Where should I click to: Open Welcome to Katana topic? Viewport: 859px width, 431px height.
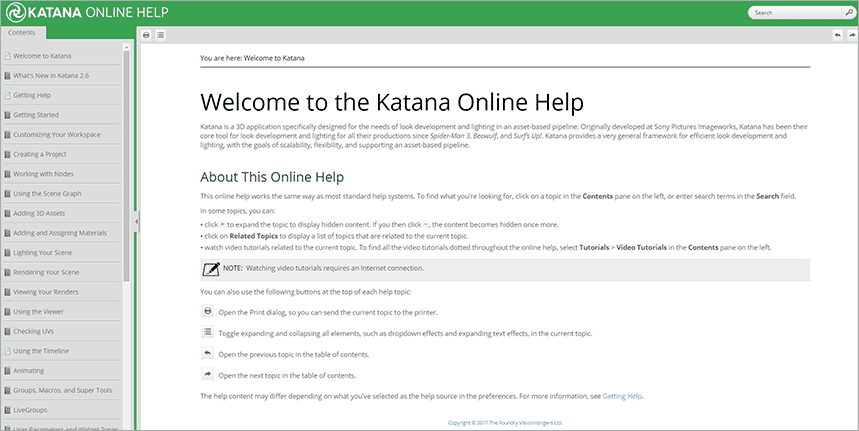(x=42, y=56)
